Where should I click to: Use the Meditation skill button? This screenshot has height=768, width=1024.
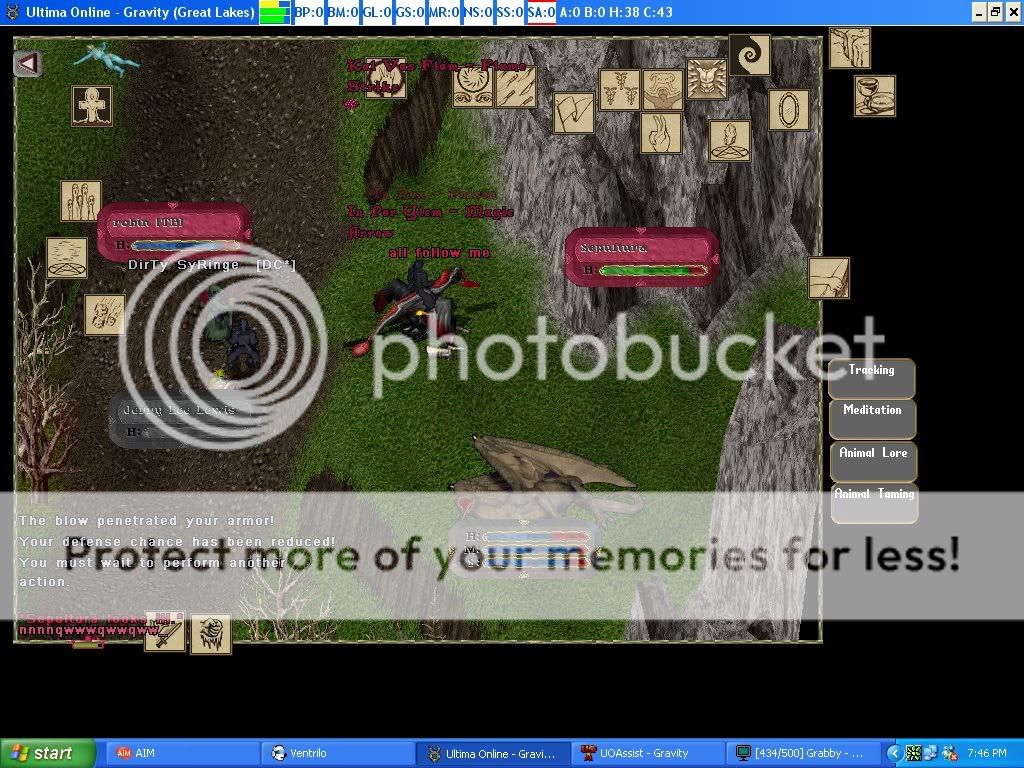872,419
